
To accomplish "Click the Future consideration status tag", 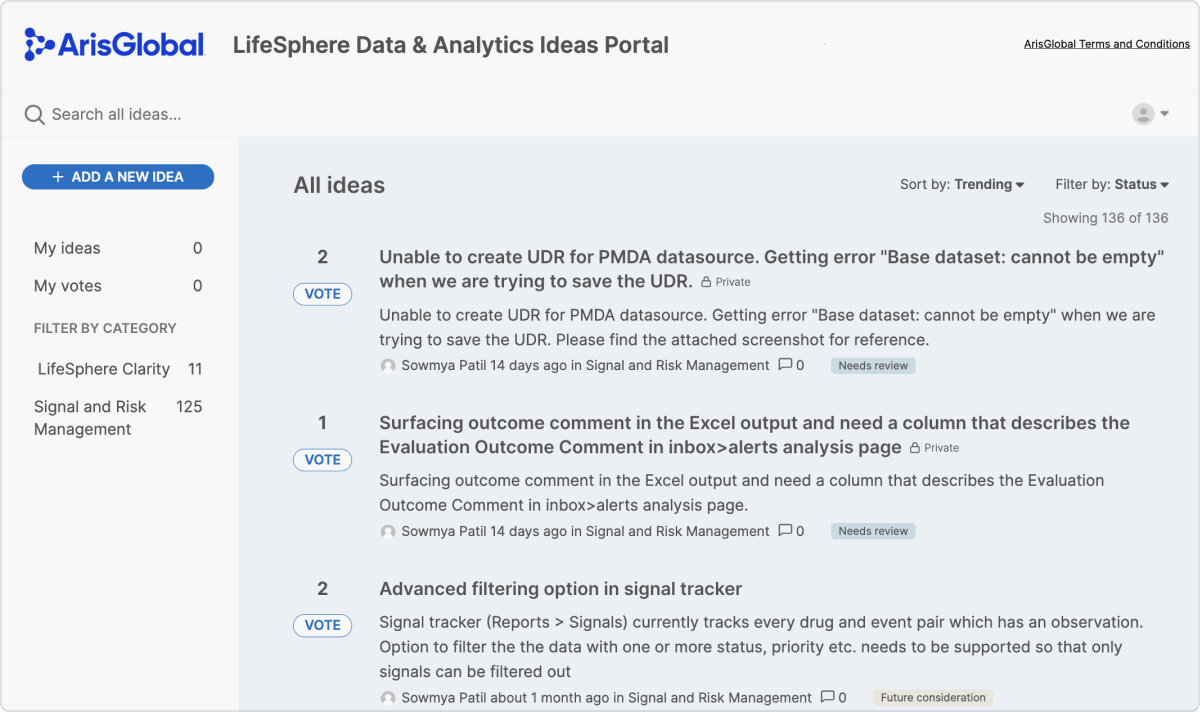I will [933, 698].
